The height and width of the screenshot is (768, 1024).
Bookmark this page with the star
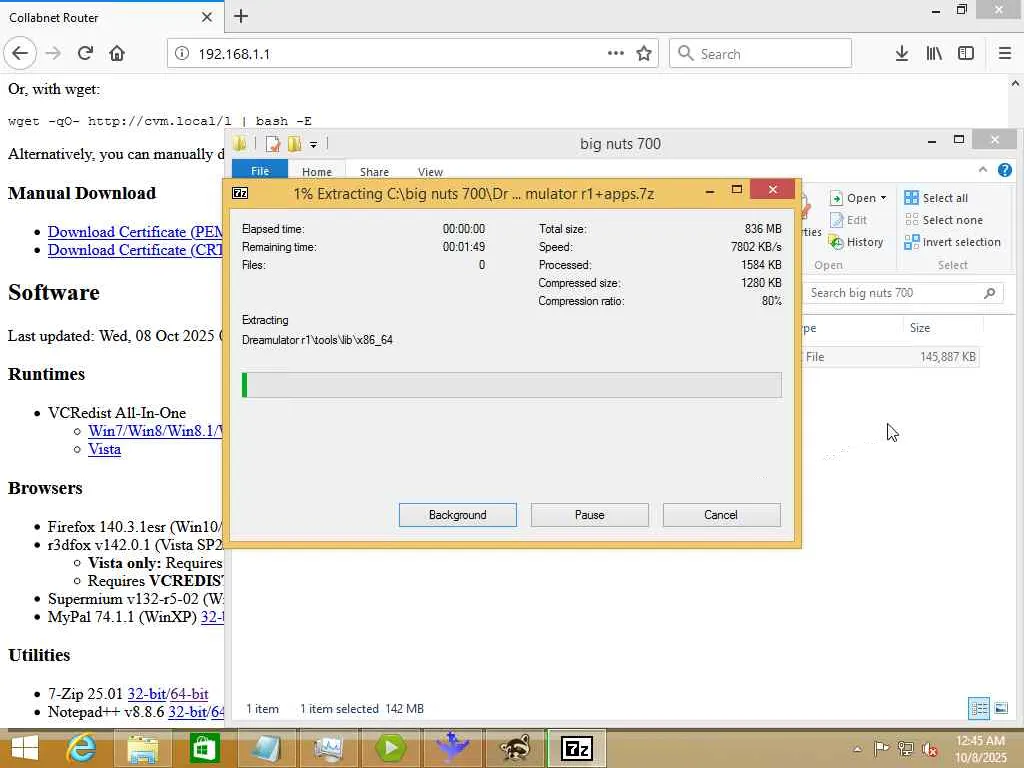[x=644, y=54]
